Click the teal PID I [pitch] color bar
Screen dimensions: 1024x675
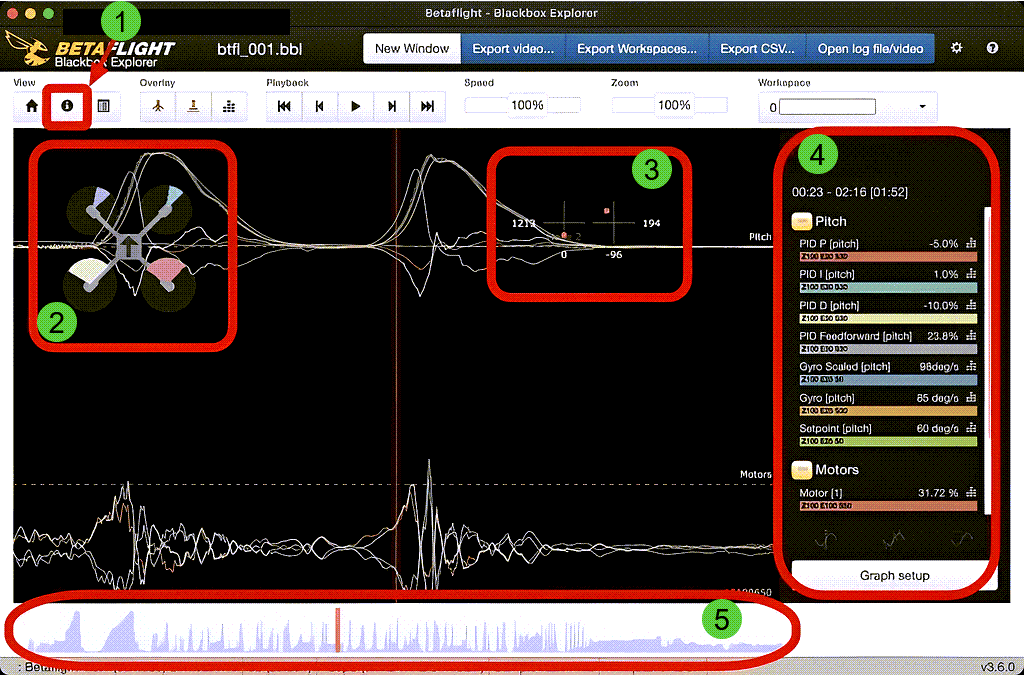click(x=888, y=287)
